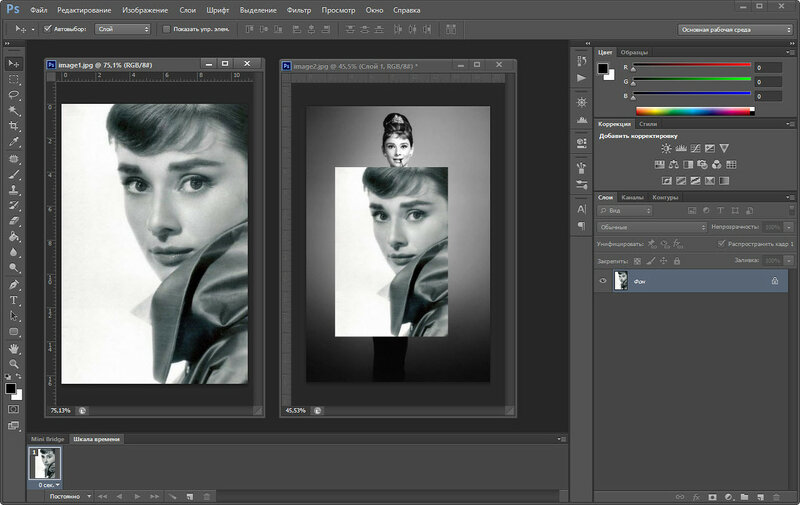Add a Curves adjustment
This screenshot has height=505, width=800.
tap(695, 148)
